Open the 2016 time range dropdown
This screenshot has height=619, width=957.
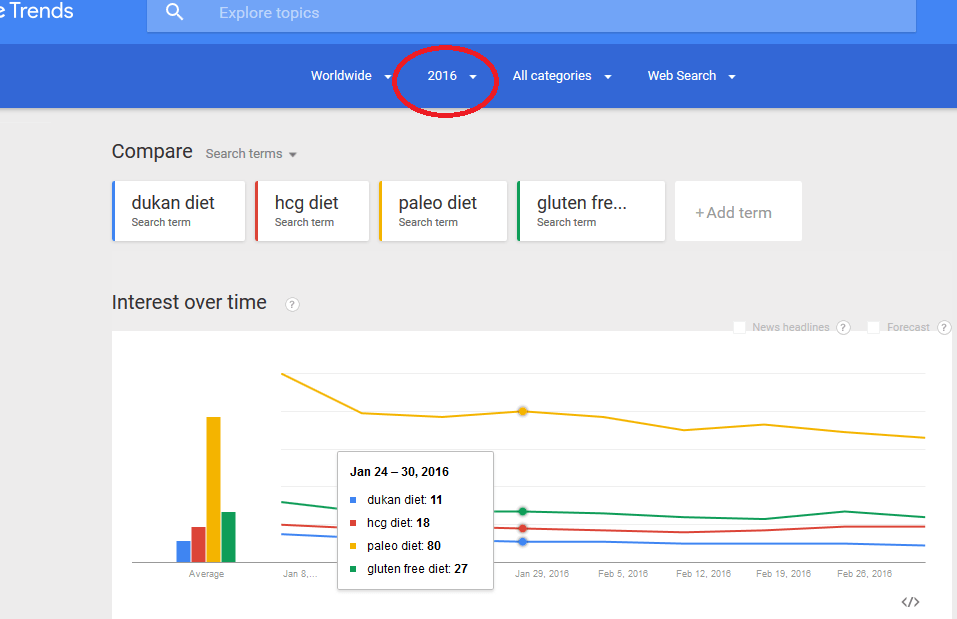[x=452, y=76]
